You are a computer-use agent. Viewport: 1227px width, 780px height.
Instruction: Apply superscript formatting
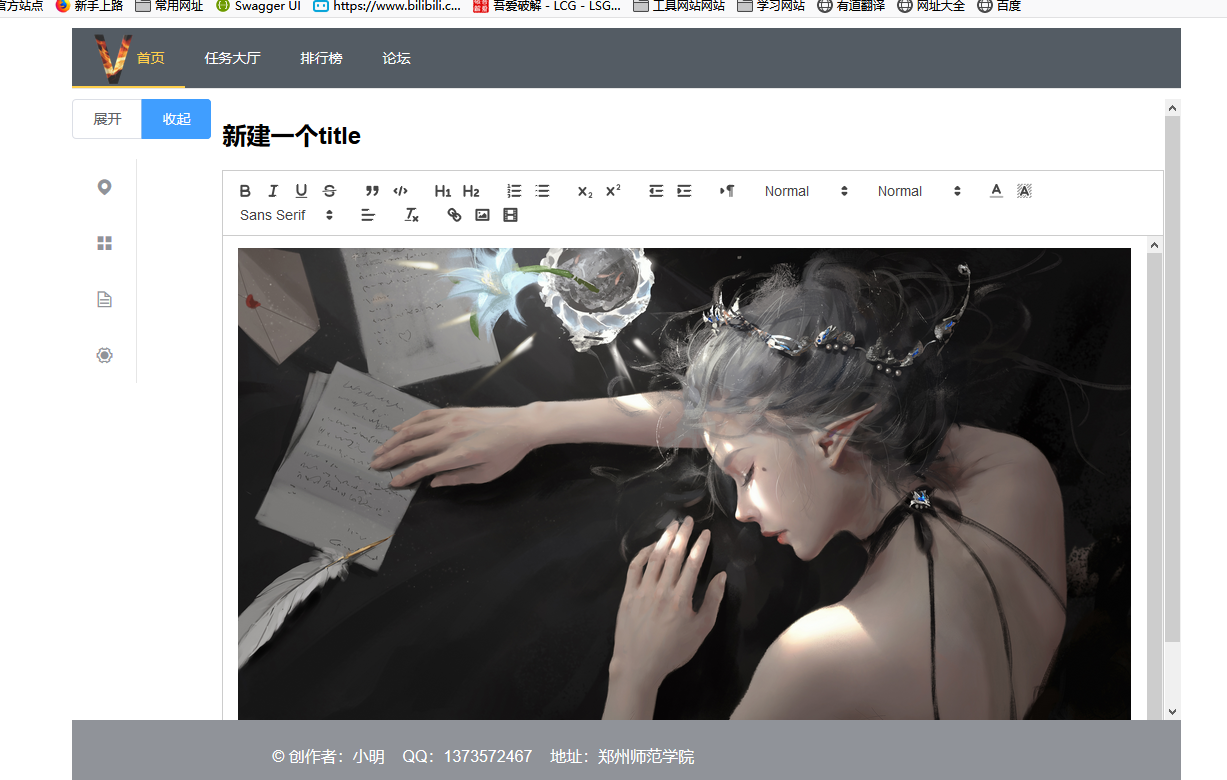[613, 191]
